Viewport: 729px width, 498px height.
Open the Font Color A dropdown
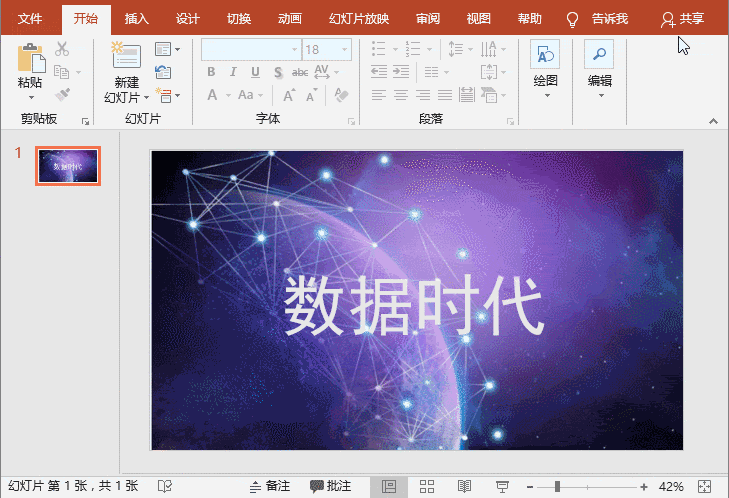point(228,95)
